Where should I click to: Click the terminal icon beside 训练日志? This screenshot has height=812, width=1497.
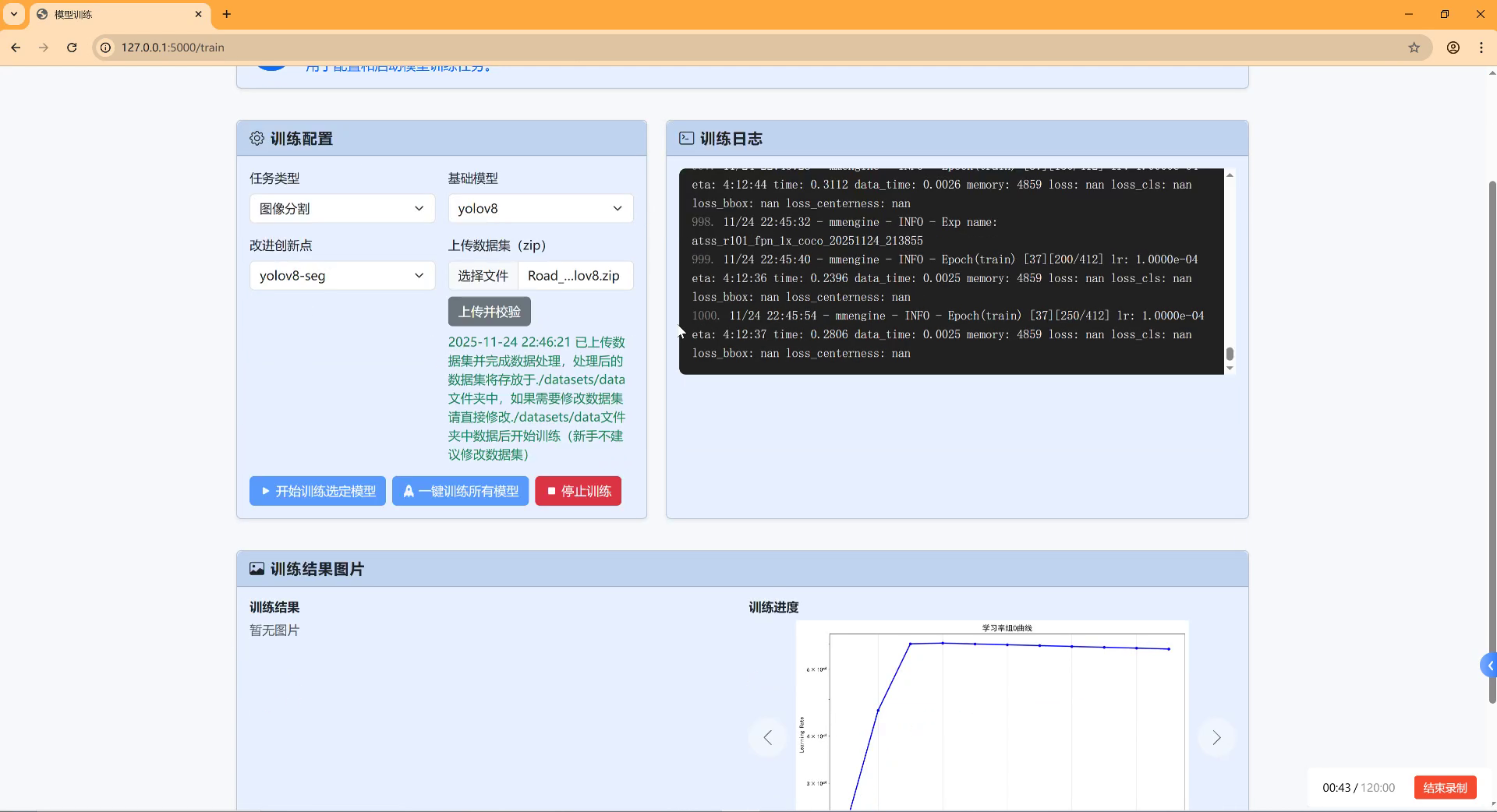coord(687,139)
